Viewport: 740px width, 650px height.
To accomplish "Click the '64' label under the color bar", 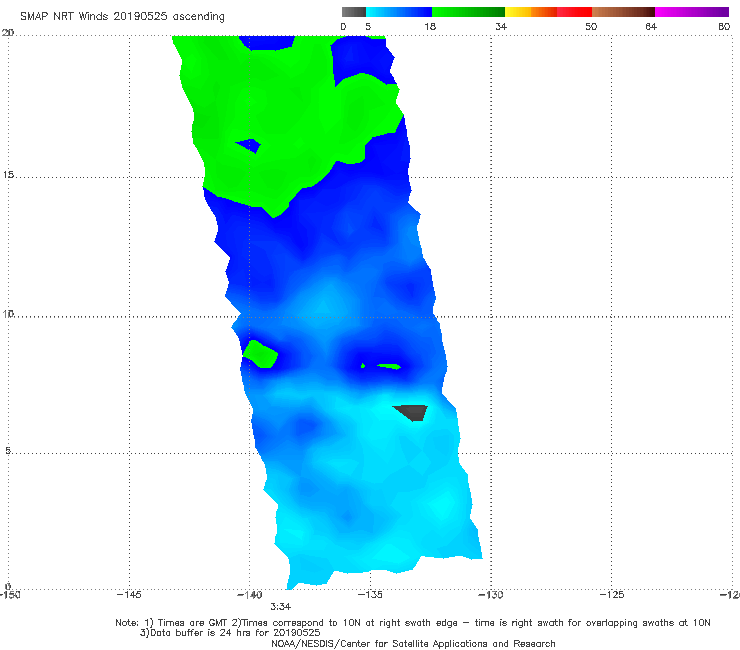I will click(x=651, y=26).
